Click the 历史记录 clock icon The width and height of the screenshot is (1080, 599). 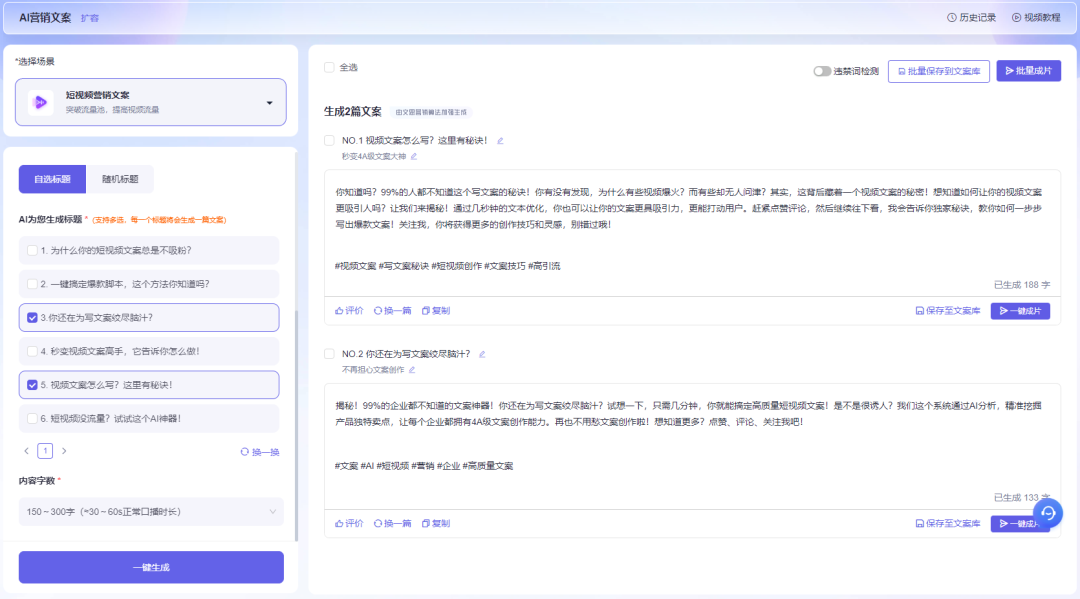click(x=953, y=17)
